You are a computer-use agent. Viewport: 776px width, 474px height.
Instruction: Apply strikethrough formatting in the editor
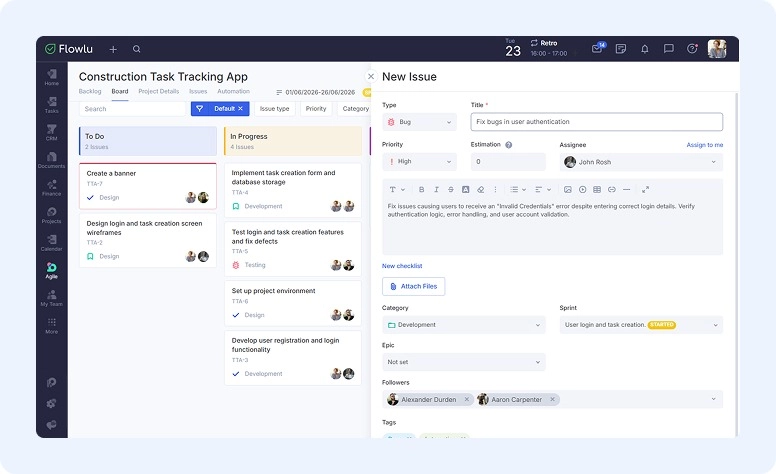tap(450, 190)
